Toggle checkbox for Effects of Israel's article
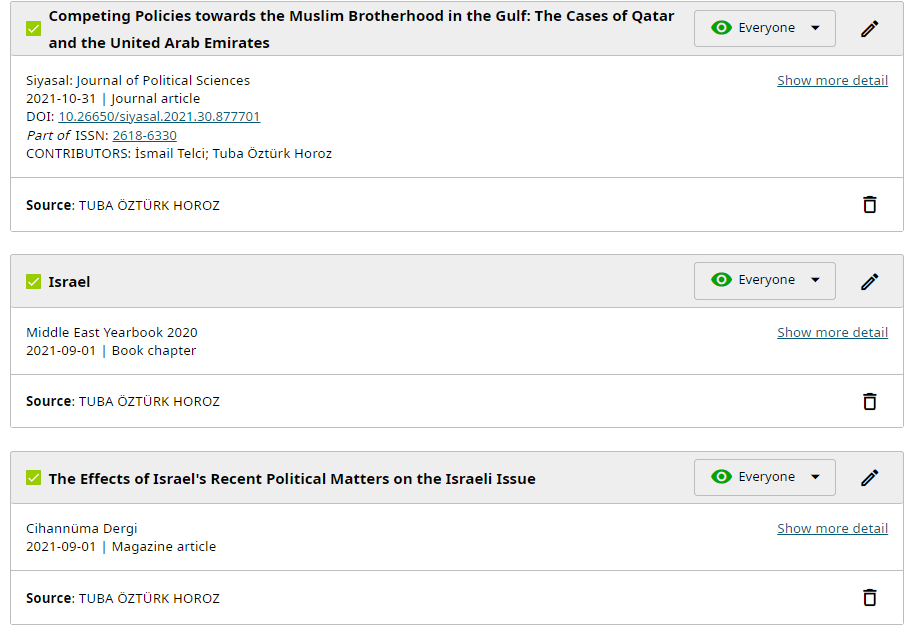 34,478
